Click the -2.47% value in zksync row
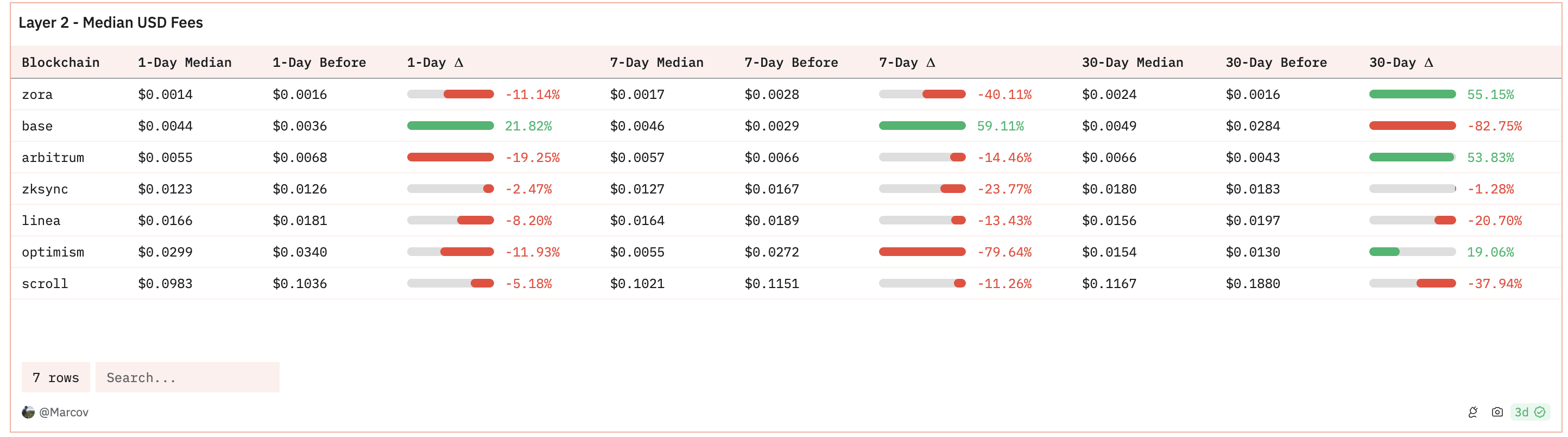 tap(528, 190)
